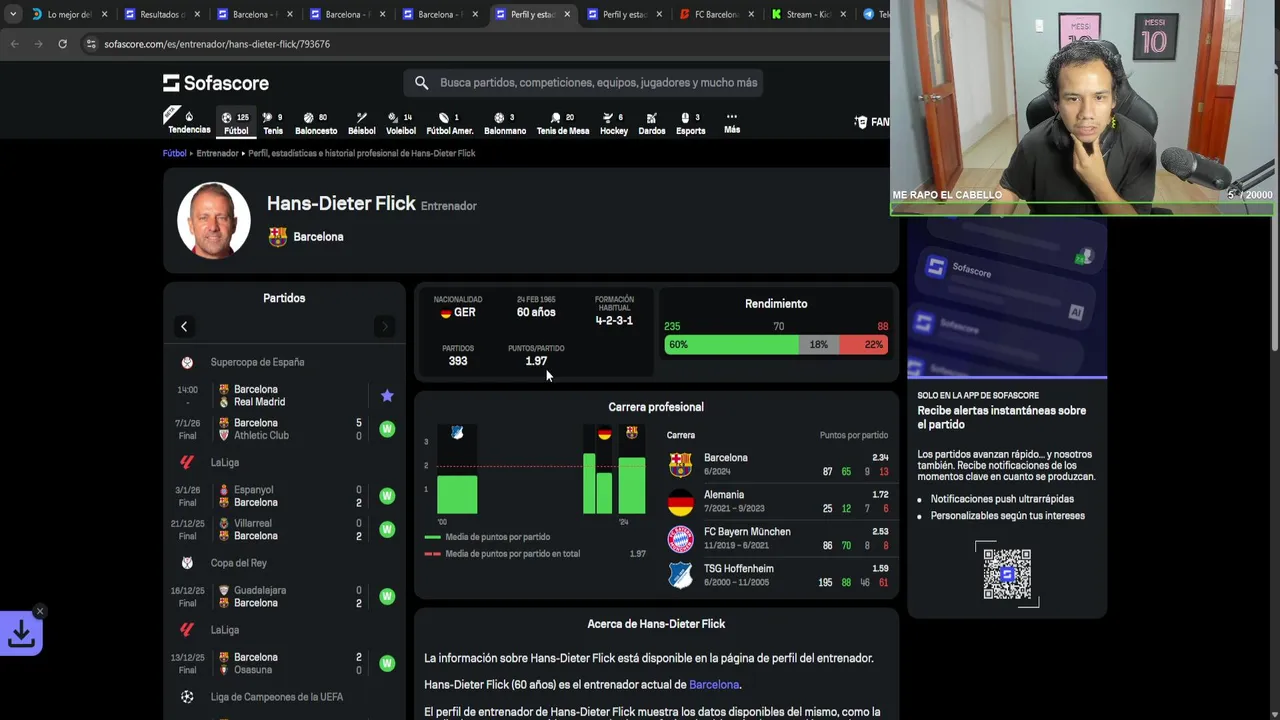
Task: Click the search magnifier icon
Action: click(421, 83)
